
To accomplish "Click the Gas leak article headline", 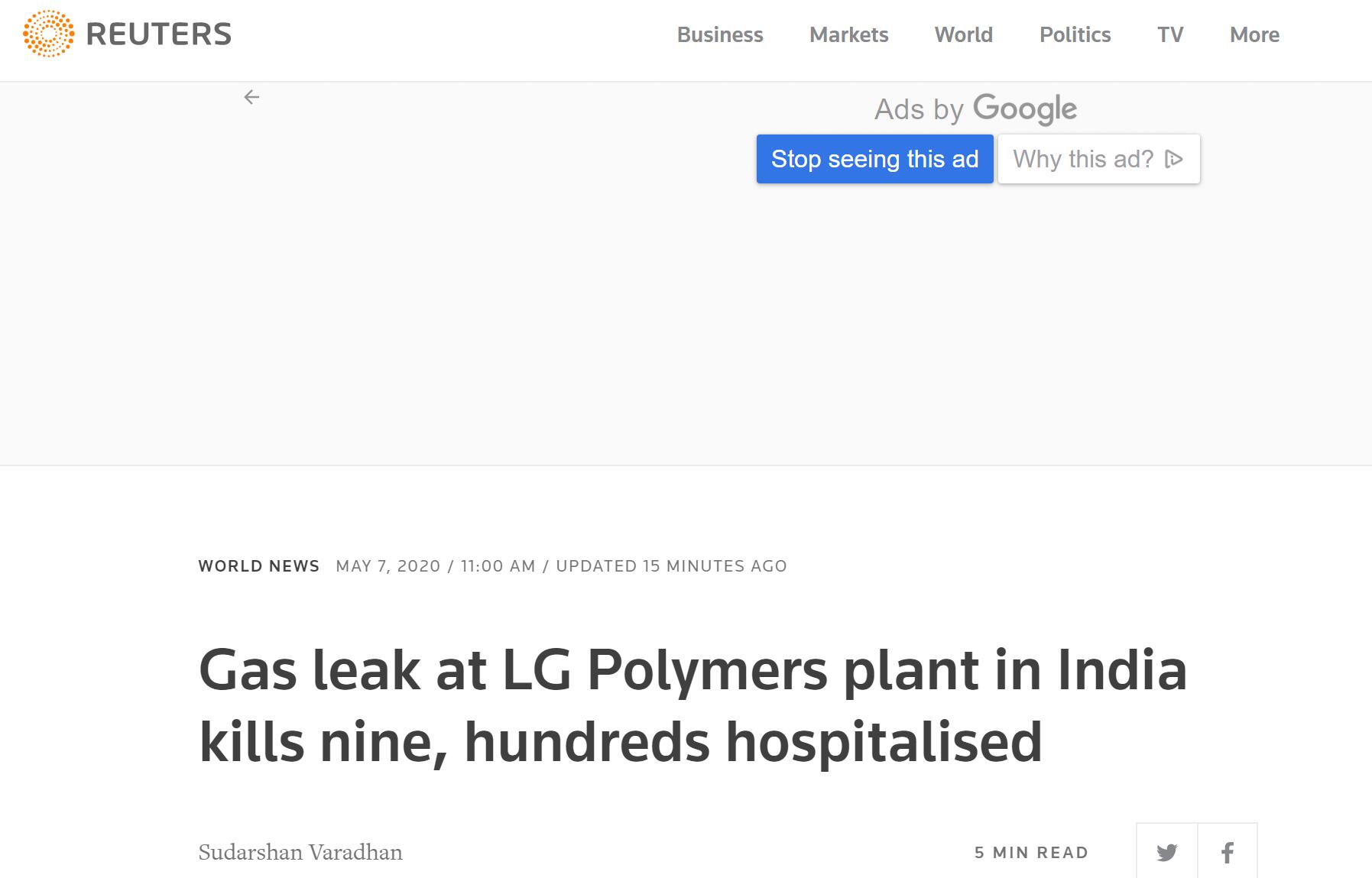I will (692, 706).
